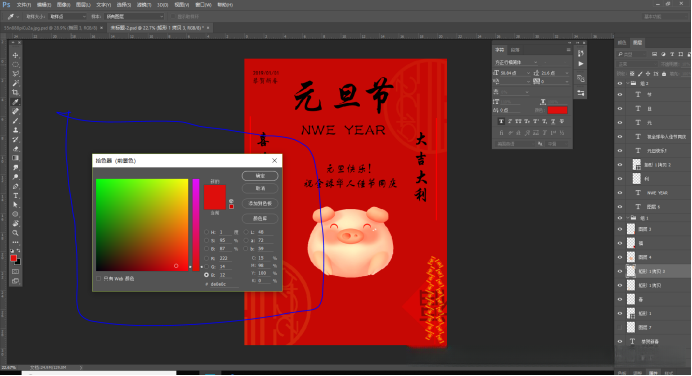The image size is (692, 376).
Task: Select the Clone Stamp tool
Action: point(15,130)
